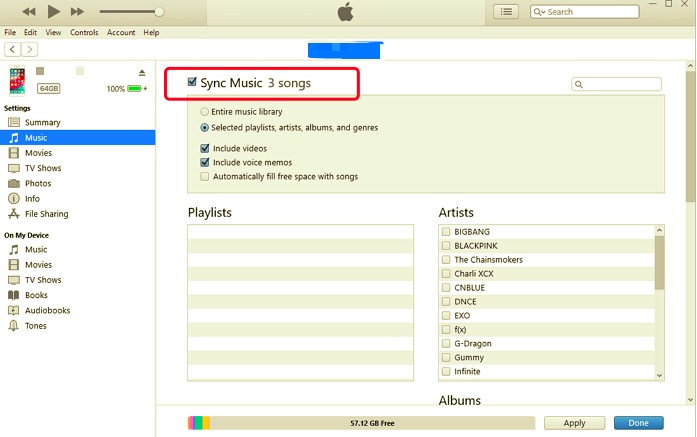Screen dimensions: 697x437
Task: Click the rewind previous track button
Action: (29, 12)
